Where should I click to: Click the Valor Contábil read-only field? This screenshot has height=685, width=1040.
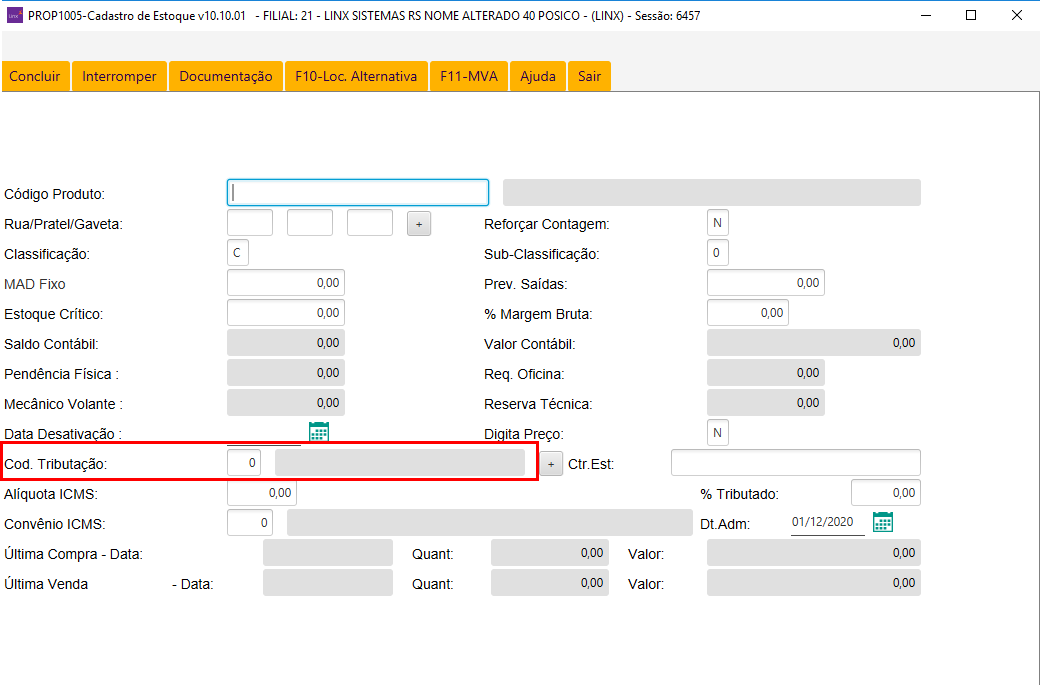click(814, 343)
